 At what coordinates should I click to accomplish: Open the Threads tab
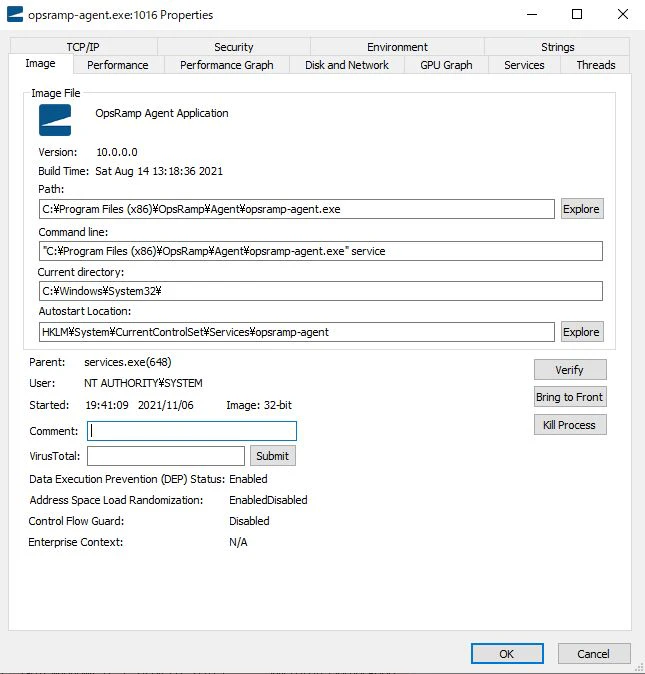[x=596, y=65]
